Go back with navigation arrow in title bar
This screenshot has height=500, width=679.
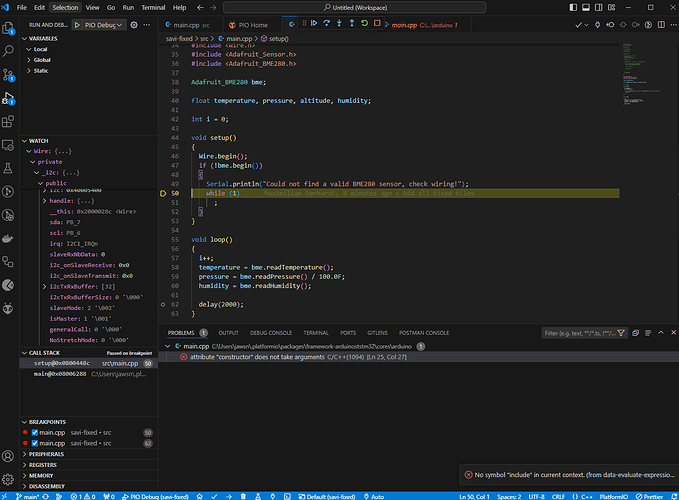200,7
